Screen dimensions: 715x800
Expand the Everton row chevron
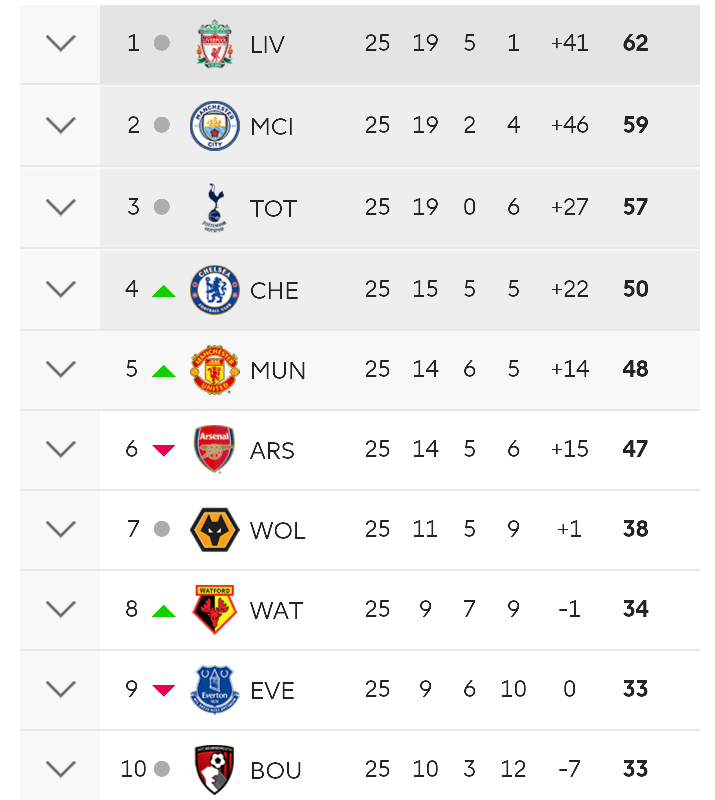click(x=61, y=689)
